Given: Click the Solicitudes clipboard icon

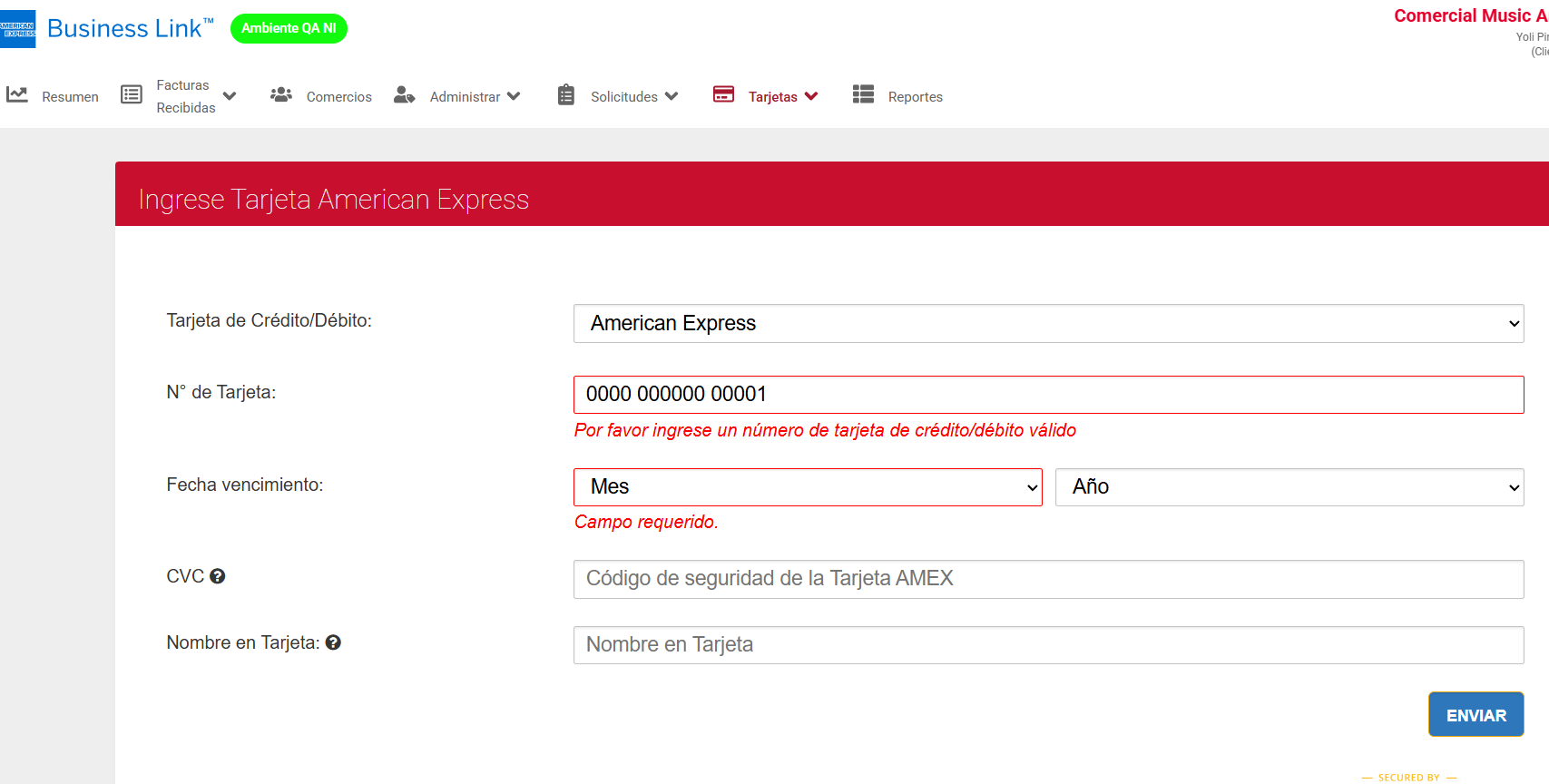Looking at the screenshot, I should click(566, 95).
